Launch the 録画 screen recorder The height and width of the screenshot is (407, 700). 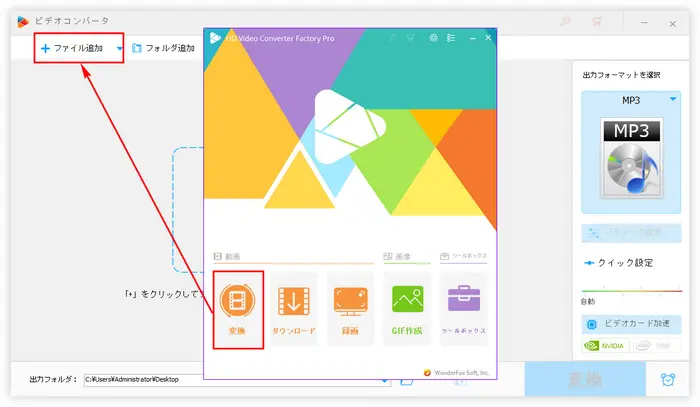coord(350,309)
